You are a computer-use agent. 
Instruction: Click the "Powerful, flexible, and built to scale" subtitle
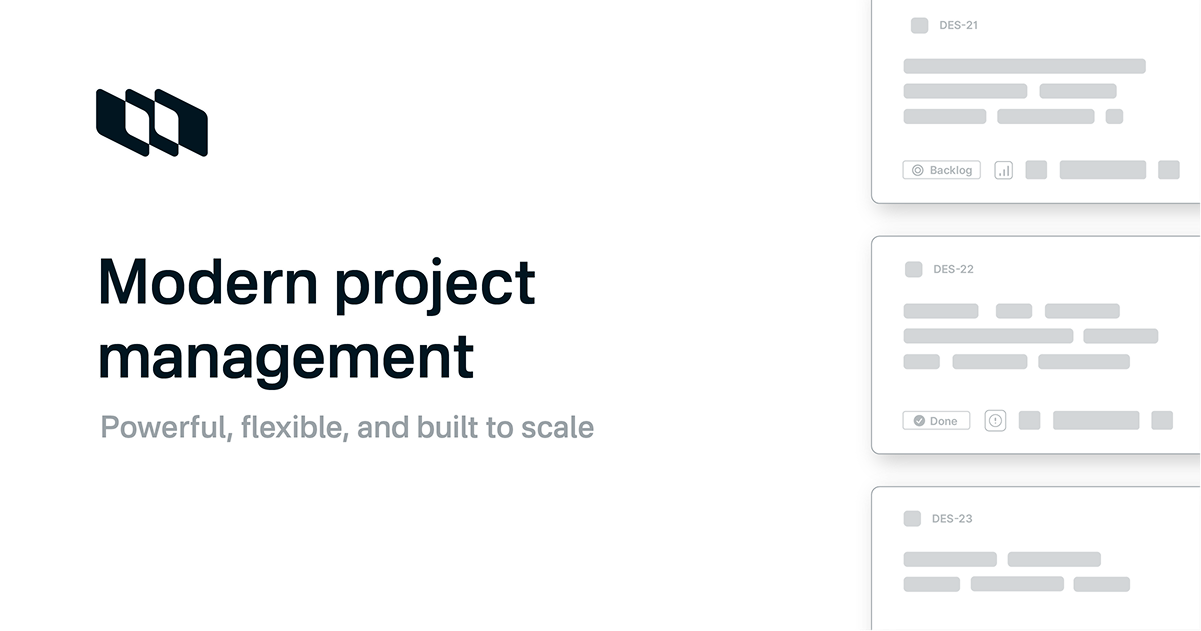(347, 428)
